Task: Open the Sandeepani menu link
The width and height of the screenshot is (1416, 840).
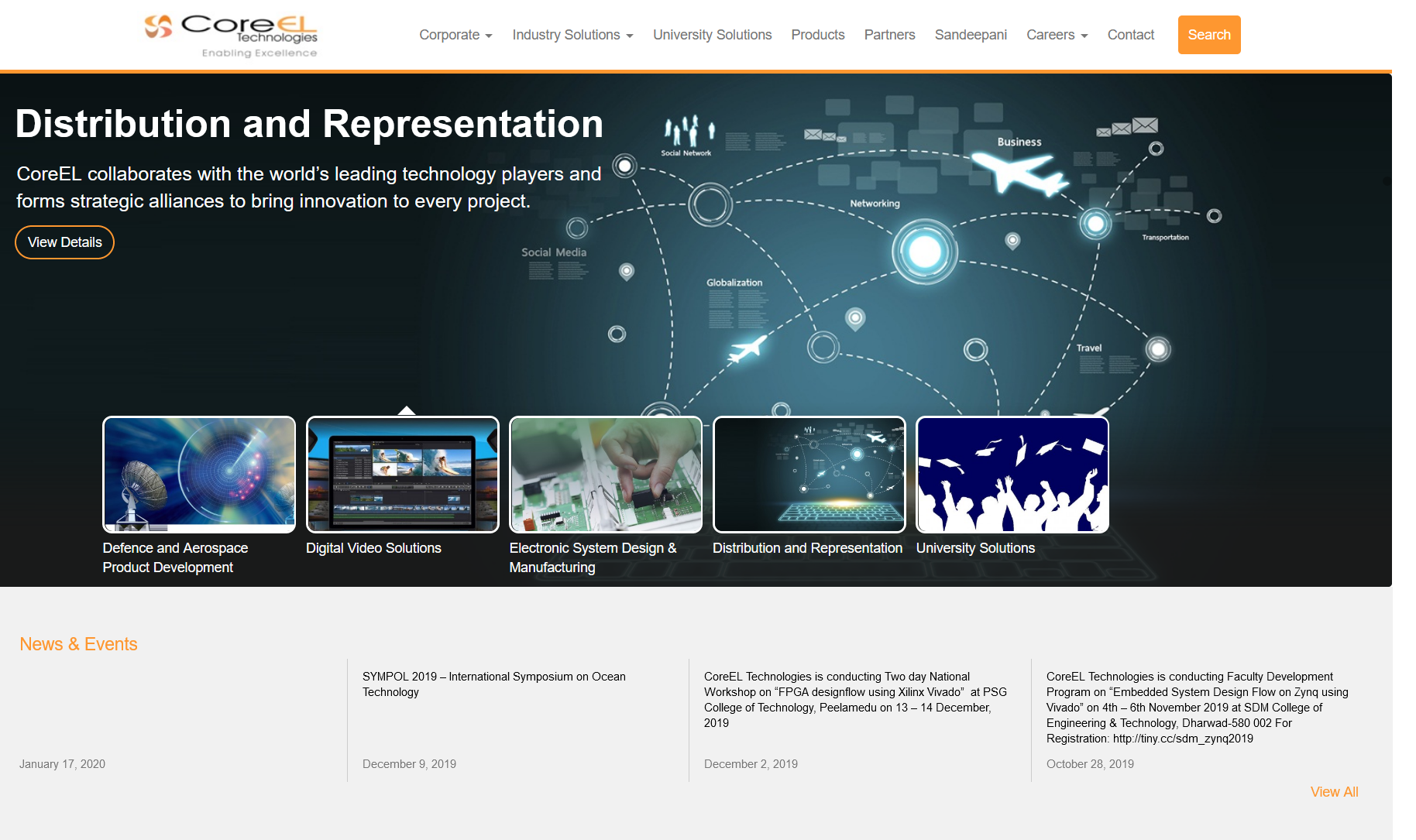Action: 971,35
